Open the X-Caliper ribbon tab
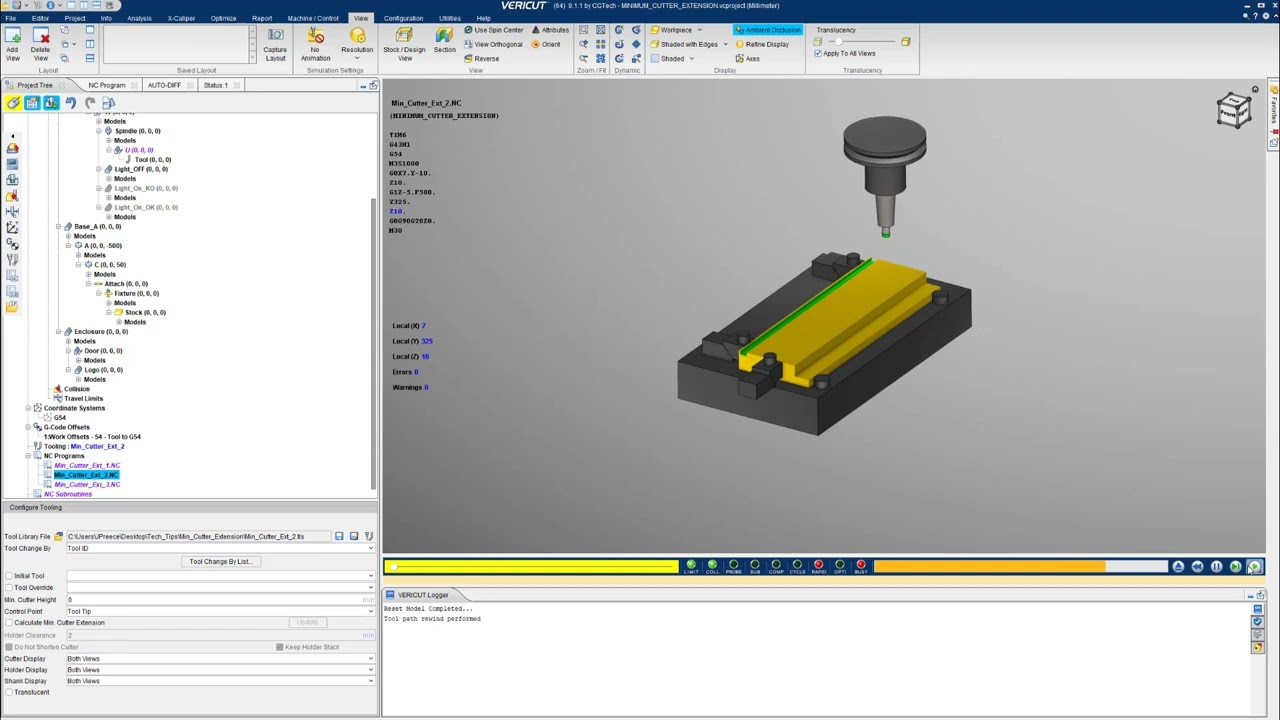Viewport: 1280px width, 720px height. (181, 18)
